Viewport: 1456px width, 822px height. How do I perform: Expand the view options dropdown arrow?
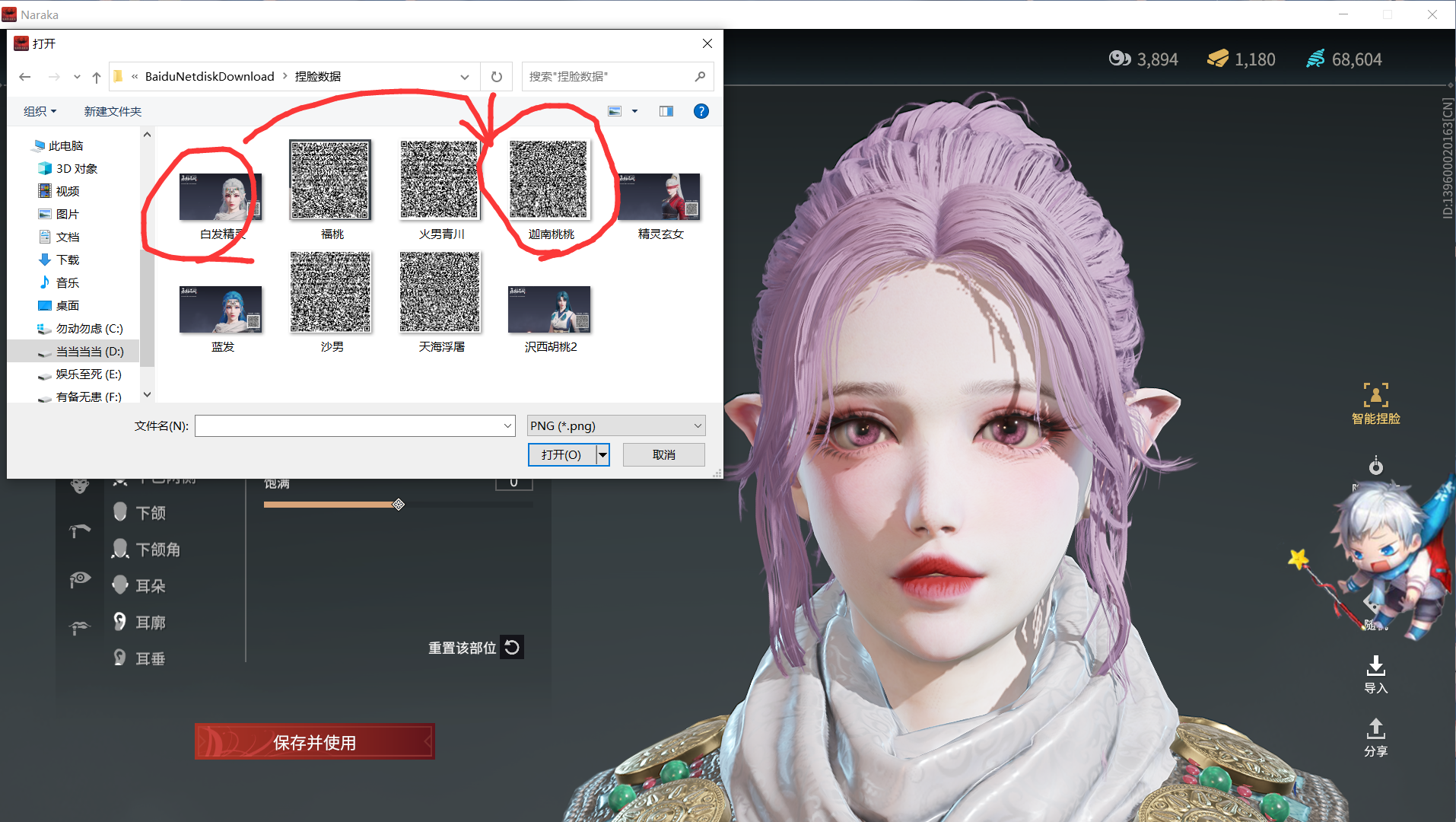634,111
